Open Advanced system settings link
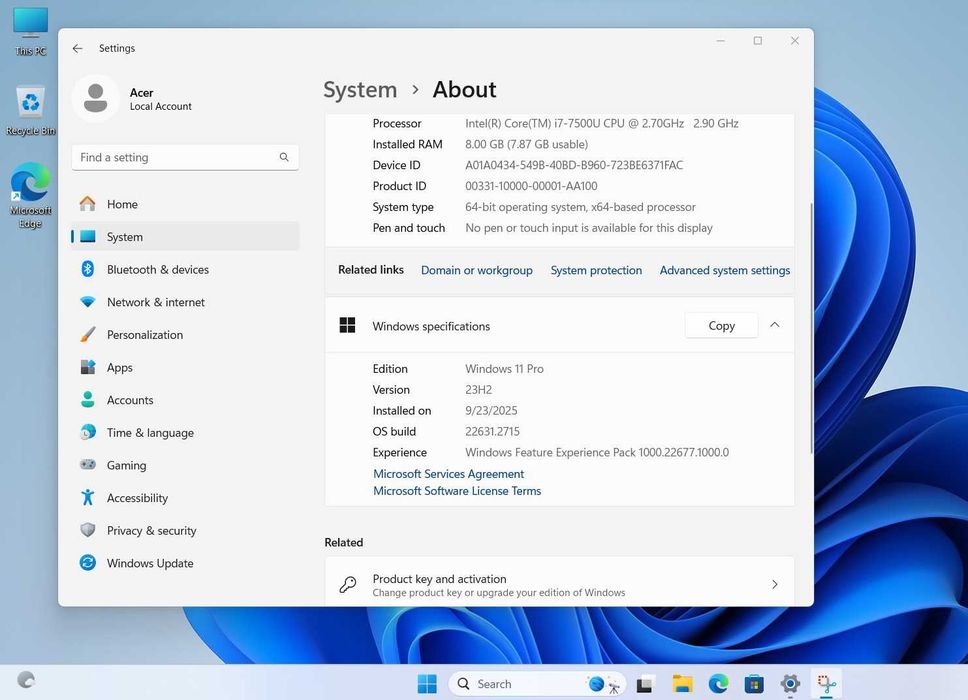The image size is (968, 700). click(x=725, y=270)
